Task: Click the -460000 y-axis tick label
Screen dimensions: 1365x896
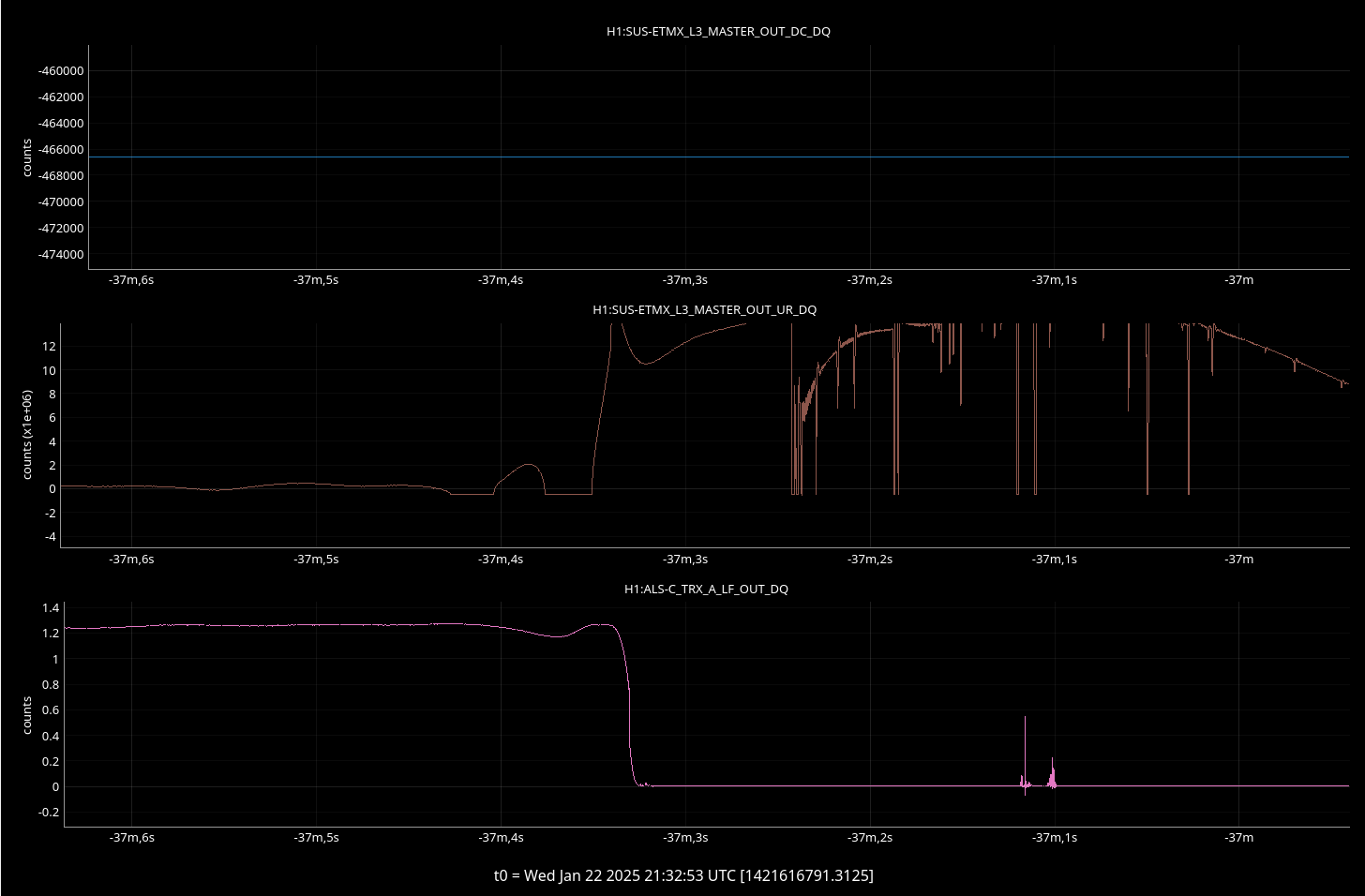Action: pos(61,70)
